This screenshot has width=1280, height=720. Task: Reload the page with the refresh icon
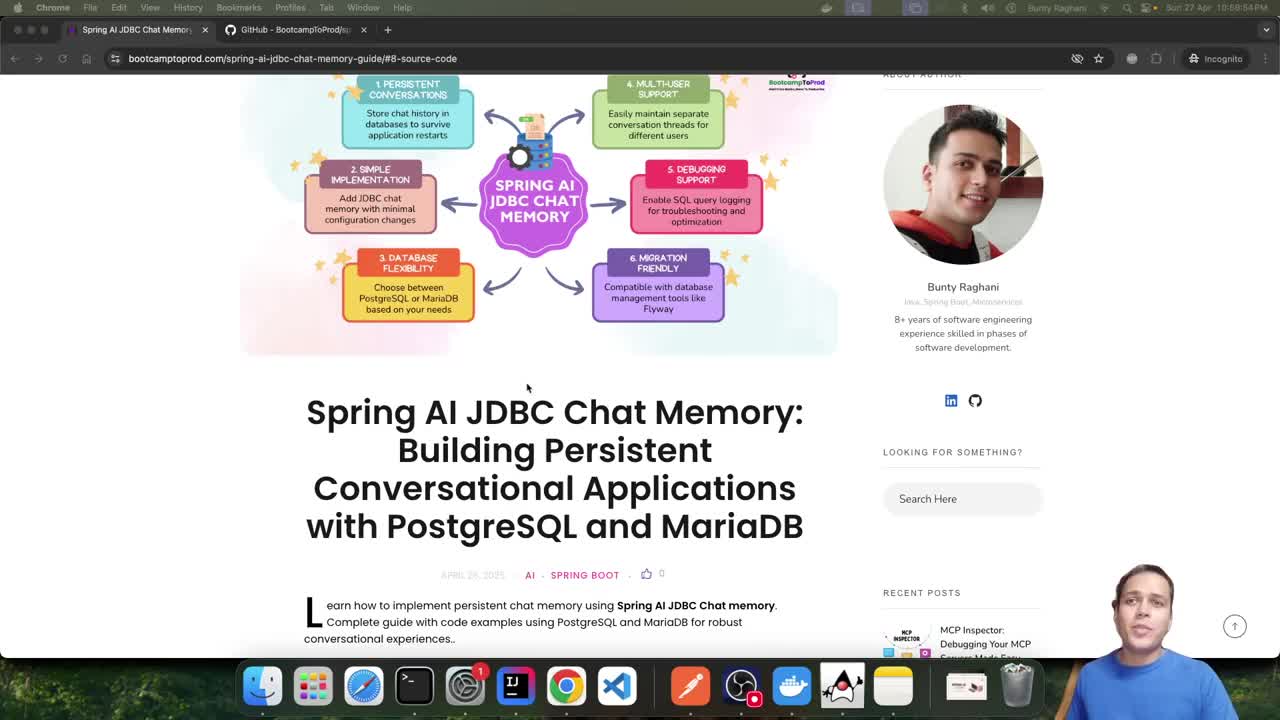62,59
